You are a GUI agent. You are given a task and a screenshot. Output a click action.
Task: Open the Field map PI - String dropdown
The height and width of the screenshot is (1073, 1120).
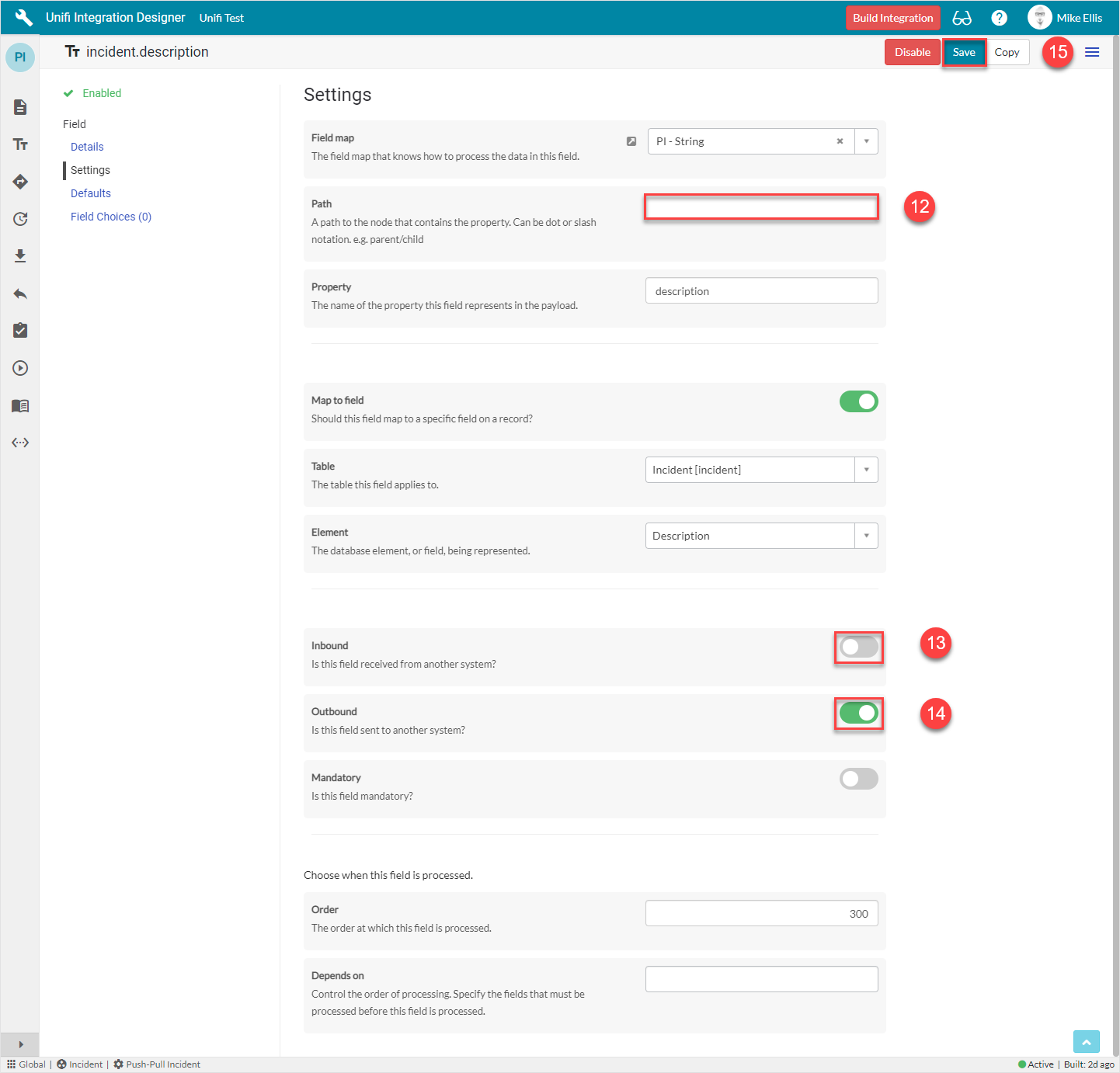click(866, 141)
